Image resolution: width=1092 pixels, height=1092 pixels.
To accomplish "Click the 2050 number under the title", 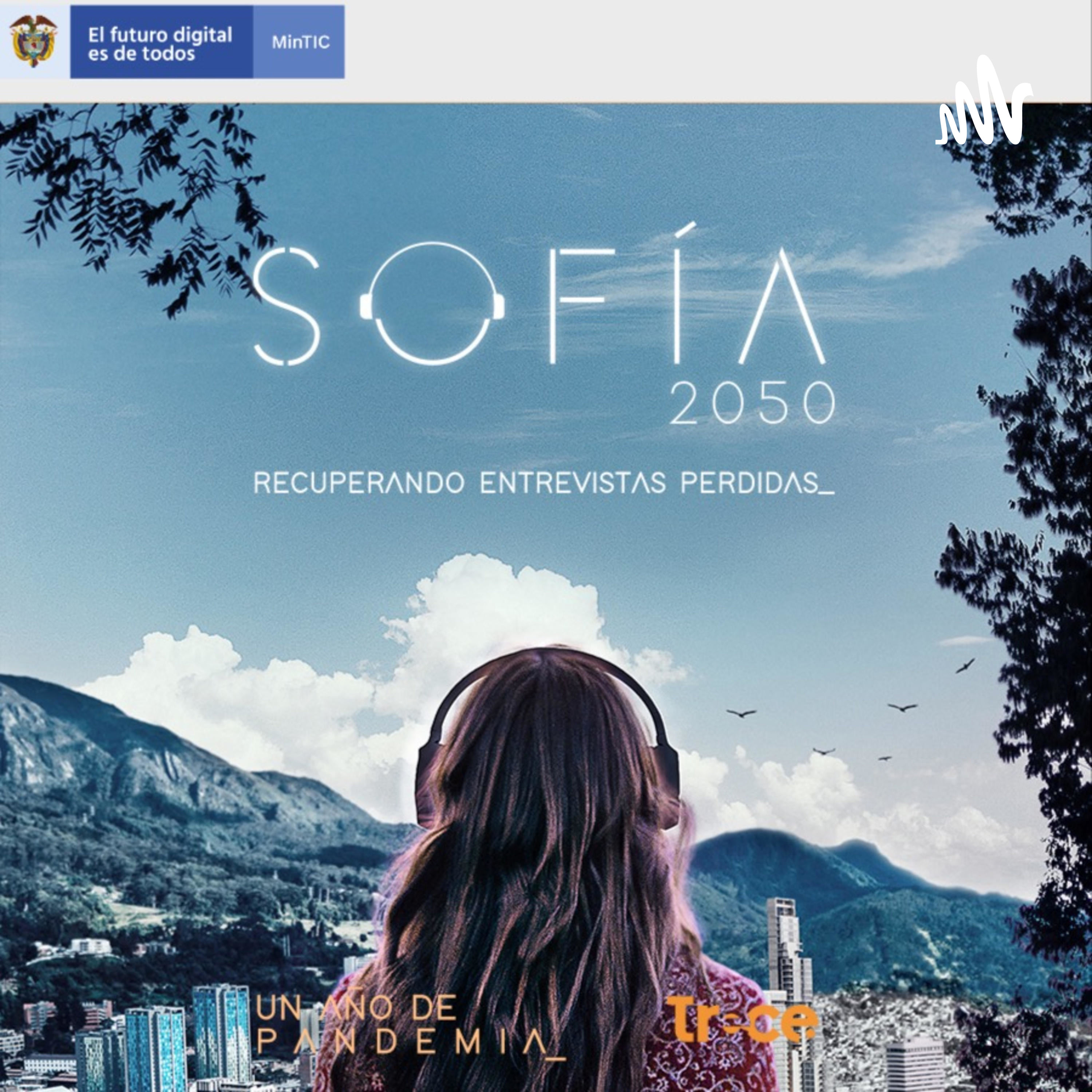I will [x=752, y=405].
